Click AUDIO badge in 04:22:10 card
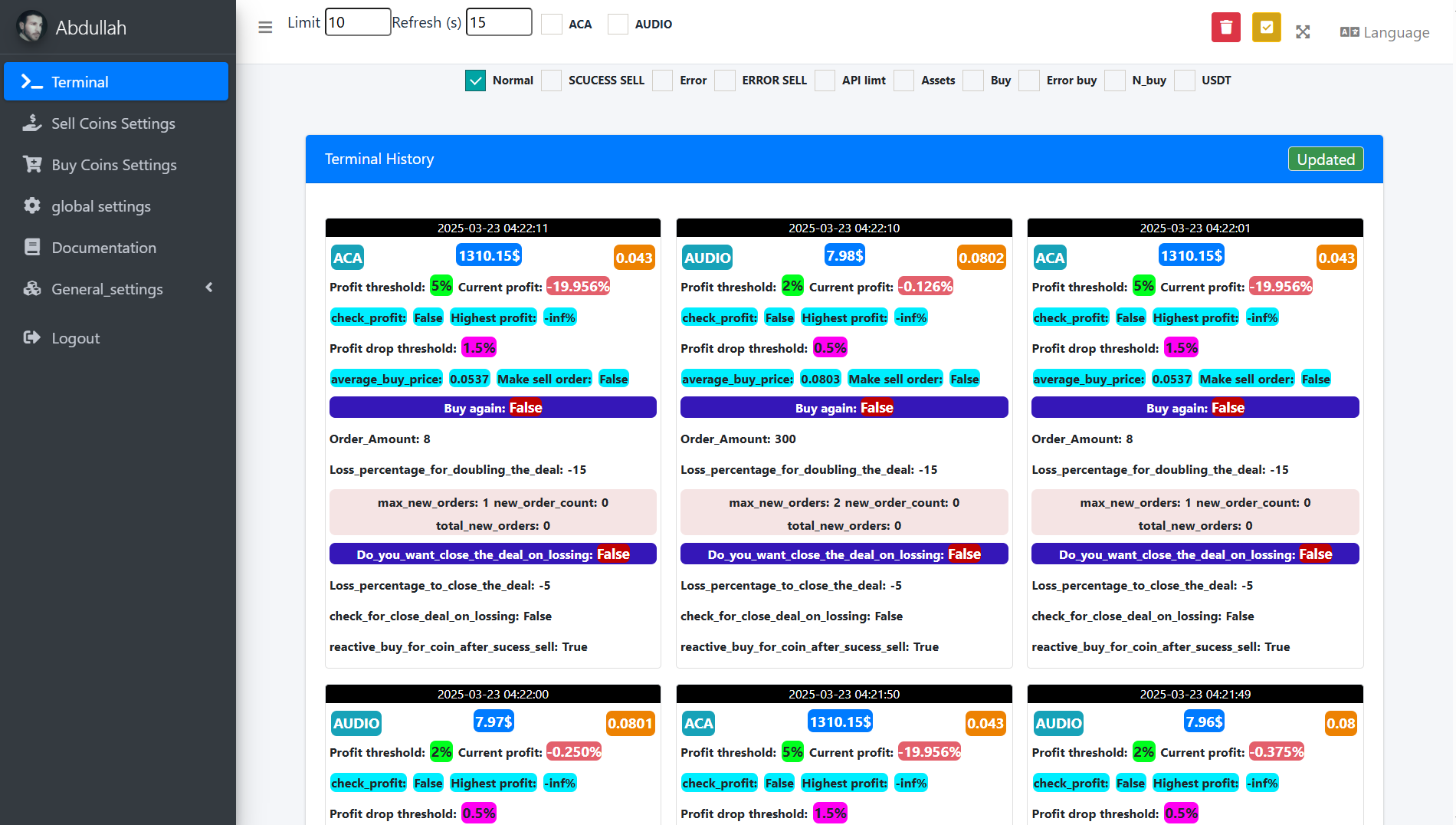 (707, 258)
